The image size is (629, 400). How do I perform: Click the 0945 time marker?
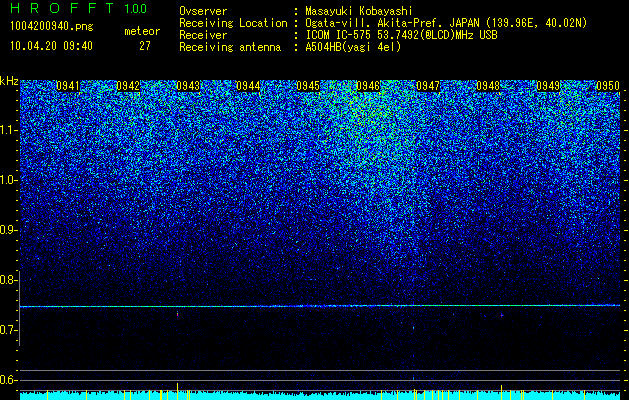(x=308, y=86)
